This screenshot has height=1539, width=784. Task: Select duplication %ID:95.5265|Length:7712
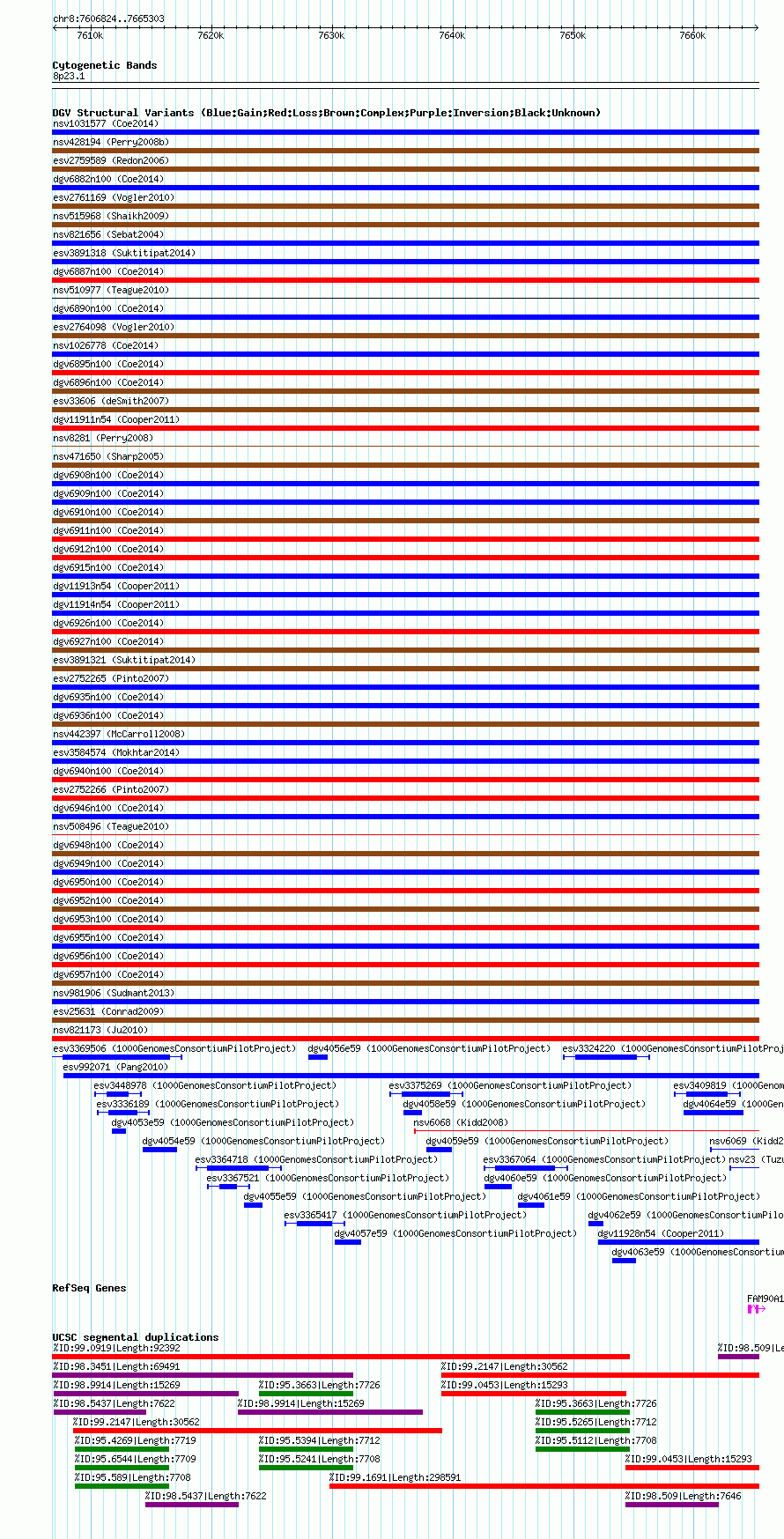click(x=596, y=1422)
